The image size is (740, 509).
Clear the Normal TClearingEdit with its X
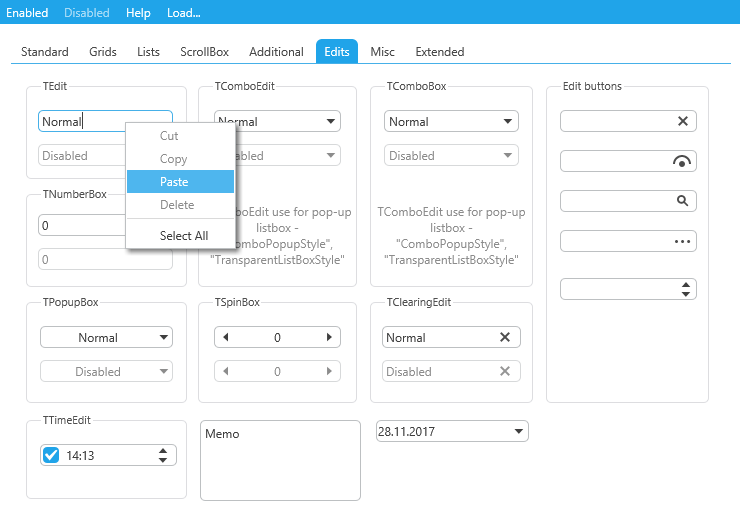coord(505,337)
